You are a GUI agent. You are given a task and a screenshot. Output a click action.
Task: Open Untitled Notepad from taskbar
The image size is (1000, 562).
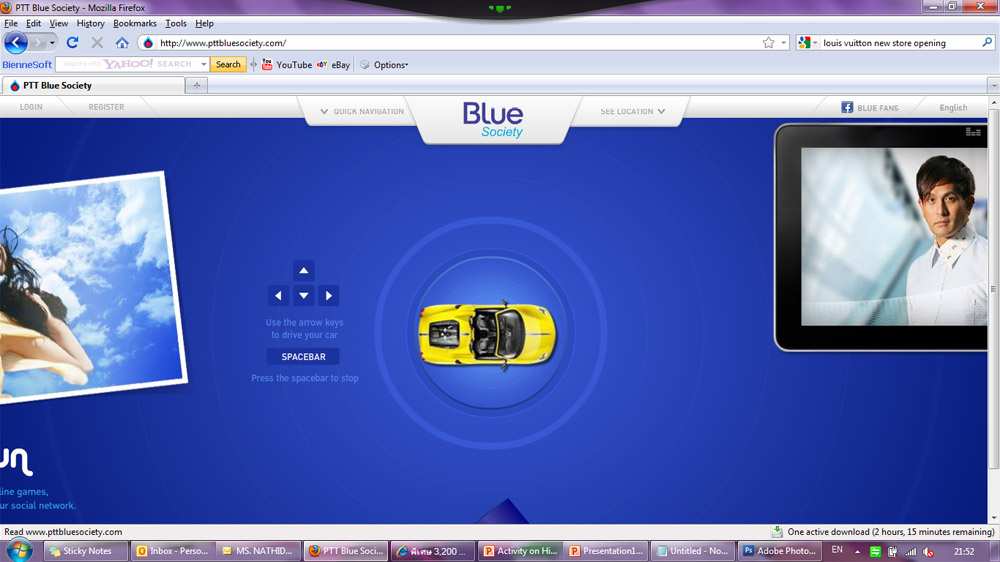click(692, 551)
